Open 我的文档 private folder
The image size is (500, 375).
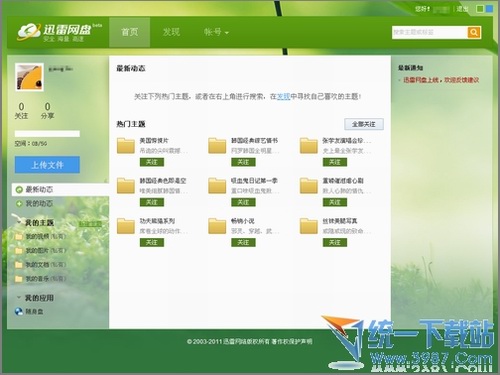pyautogui.click(x=40, y=265)
